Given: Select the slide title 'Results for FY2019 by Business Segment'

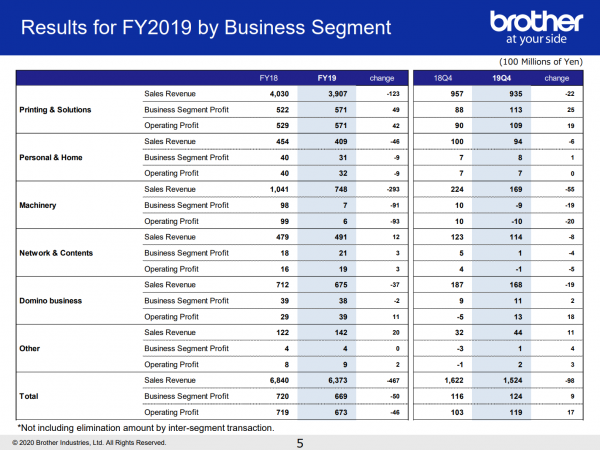Looking at the screenshot, I should (206, 28).
